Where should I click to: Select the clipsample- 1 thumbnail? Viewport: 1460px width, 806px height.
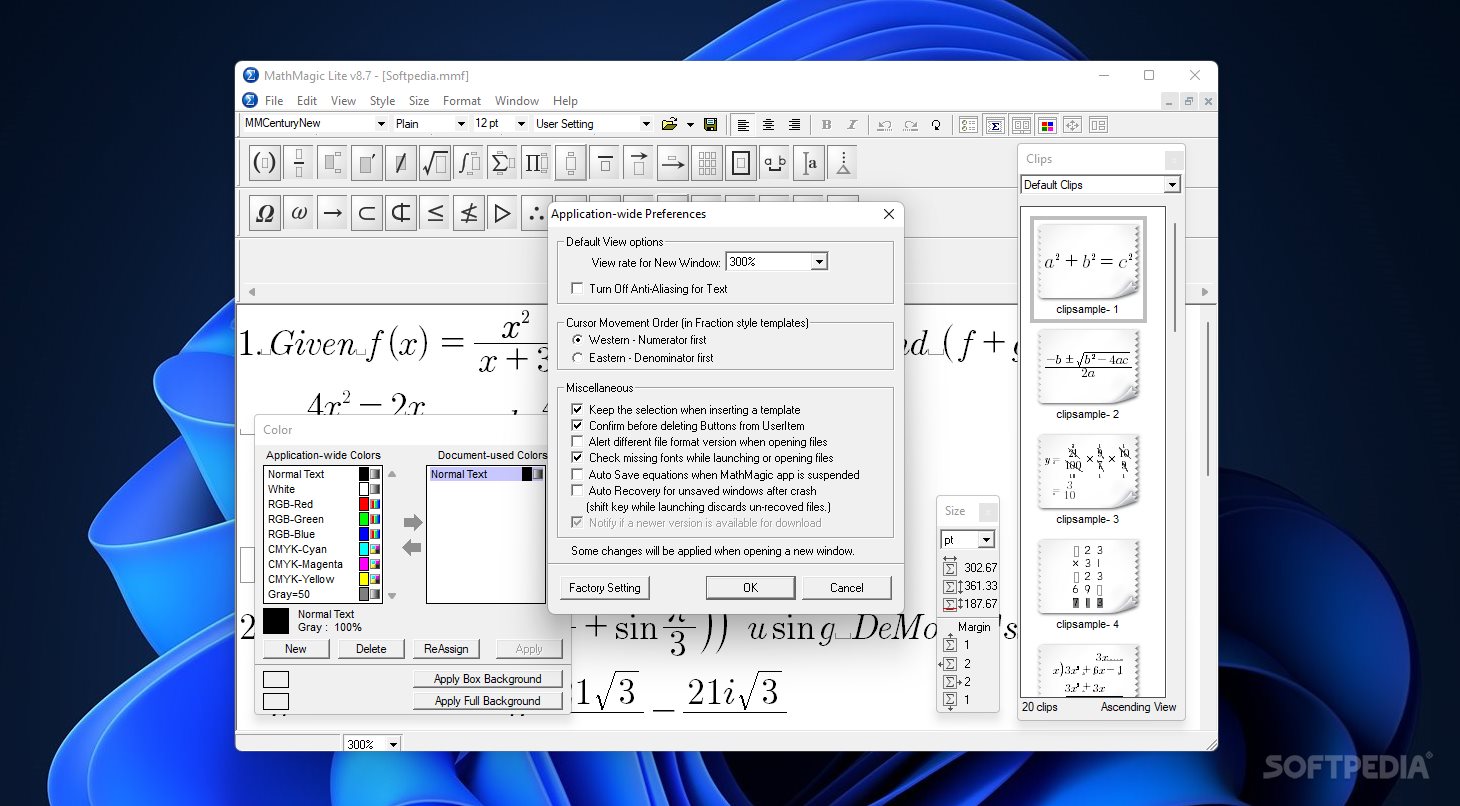[1088, 262]
